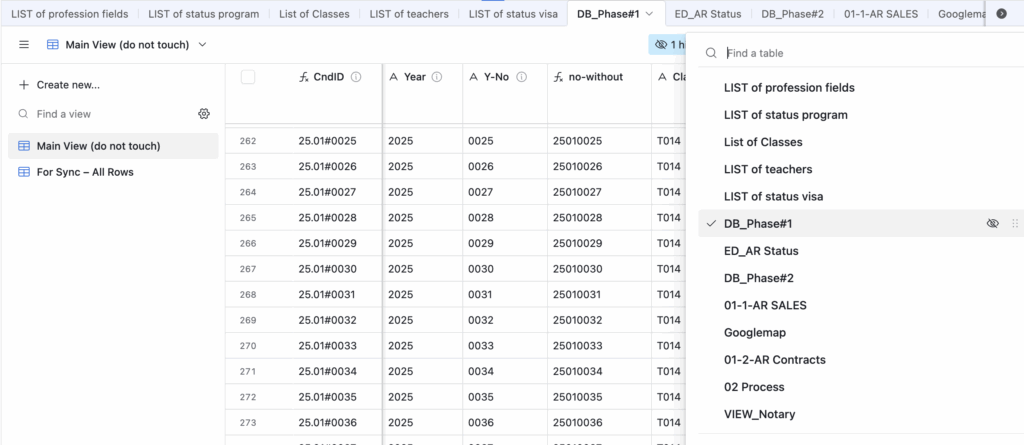This screenshot has height=445, width=1024.
Task: Click the Find a view search field
Action: pos(100,114)
